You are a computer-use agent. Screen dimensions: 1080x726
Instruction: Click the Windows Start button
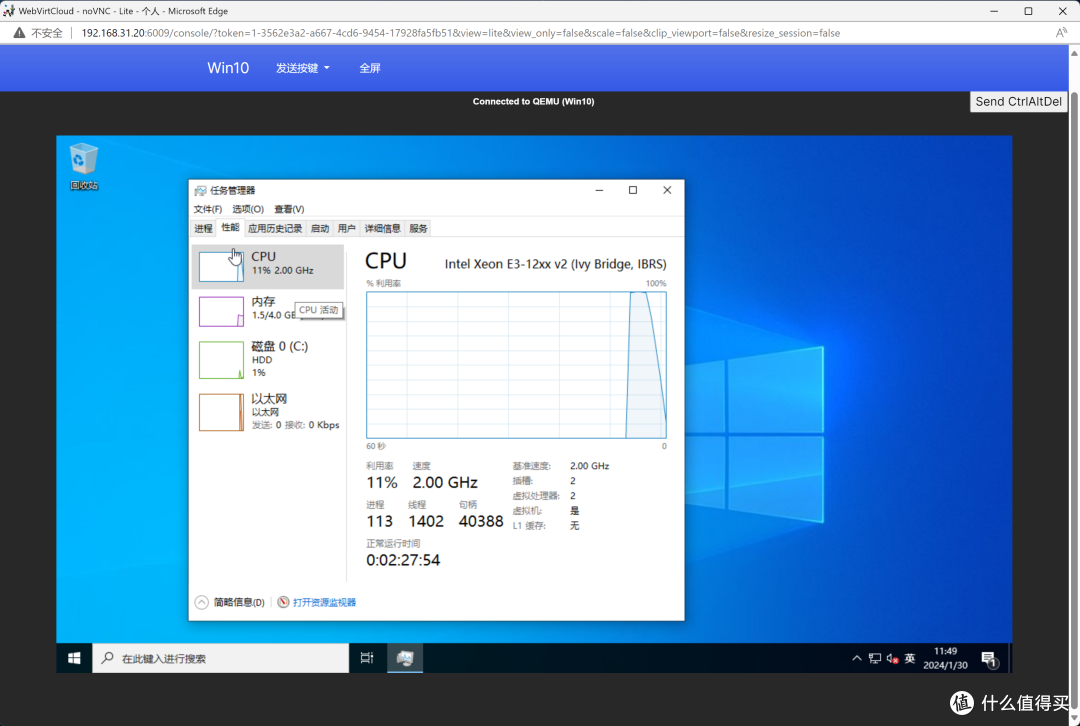73,658
